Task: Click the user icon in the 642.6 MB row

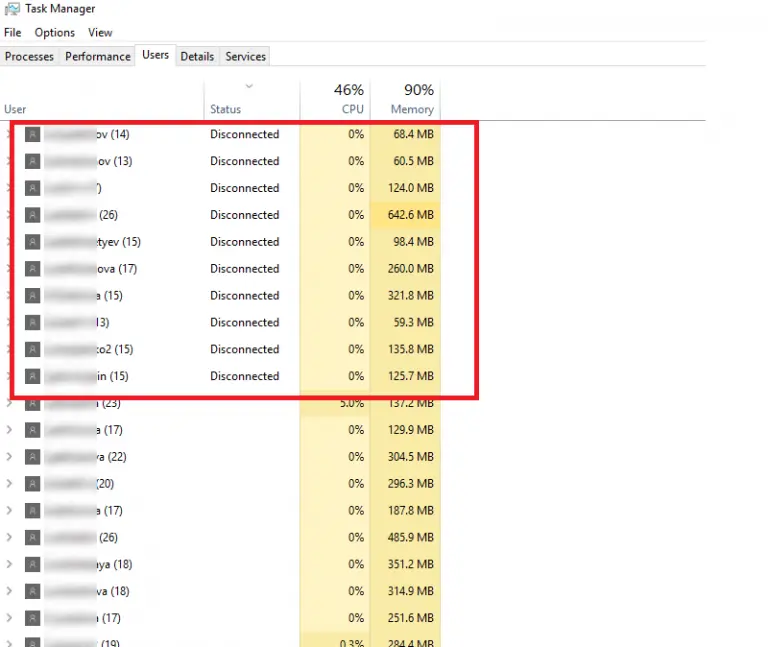Action: (x=32, y=215)
